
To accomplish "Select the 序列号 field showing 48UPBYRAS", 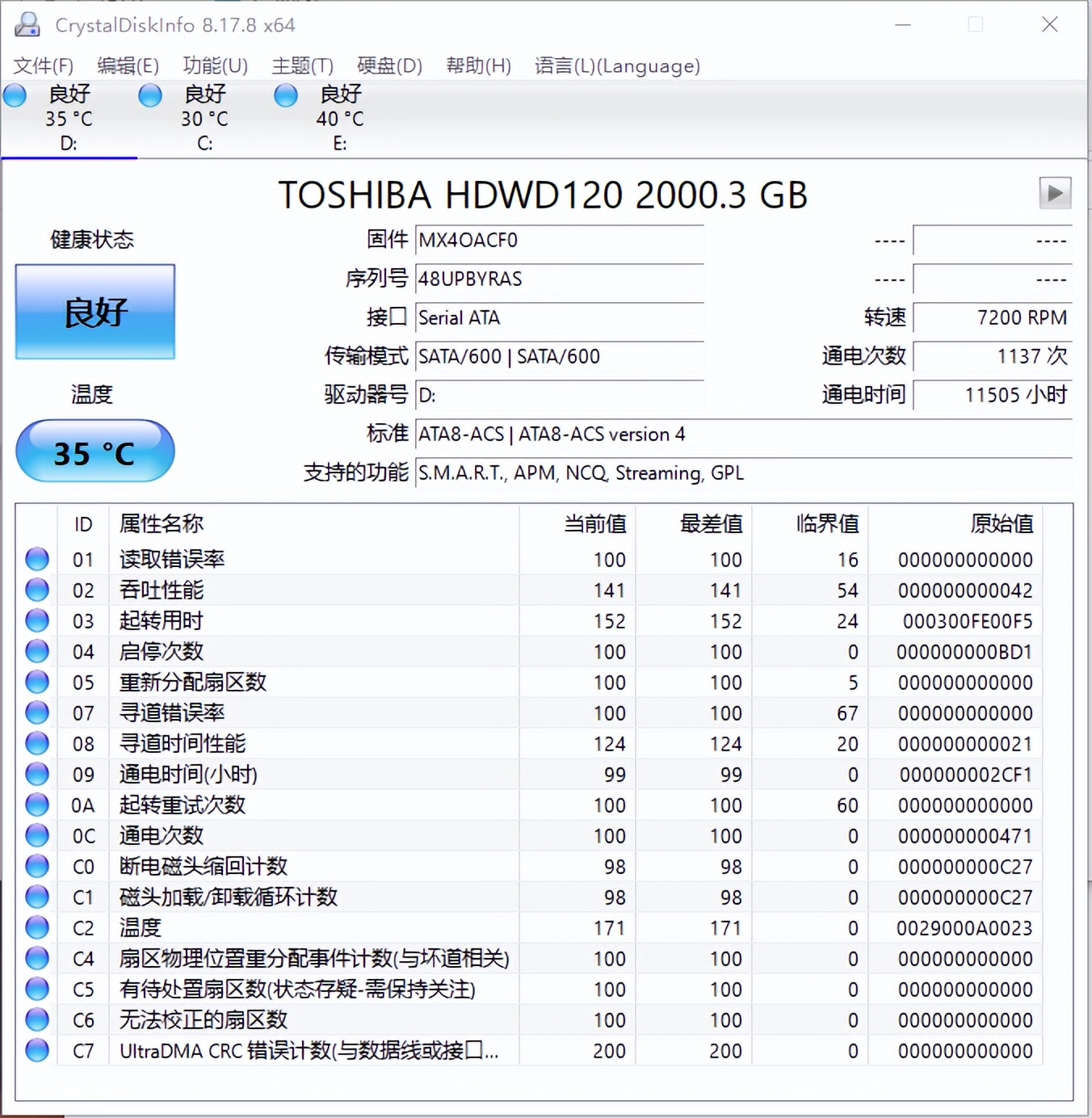I will tap(559, 279).
